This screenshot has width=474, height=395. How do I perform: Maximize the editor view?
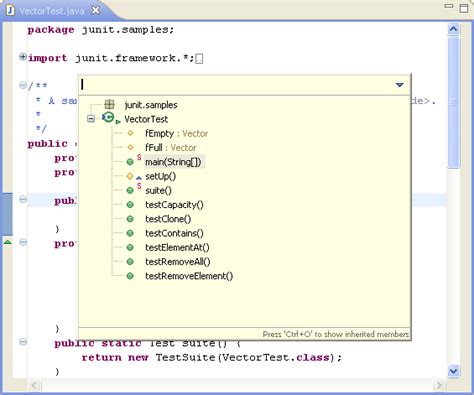tap(464, 8)
